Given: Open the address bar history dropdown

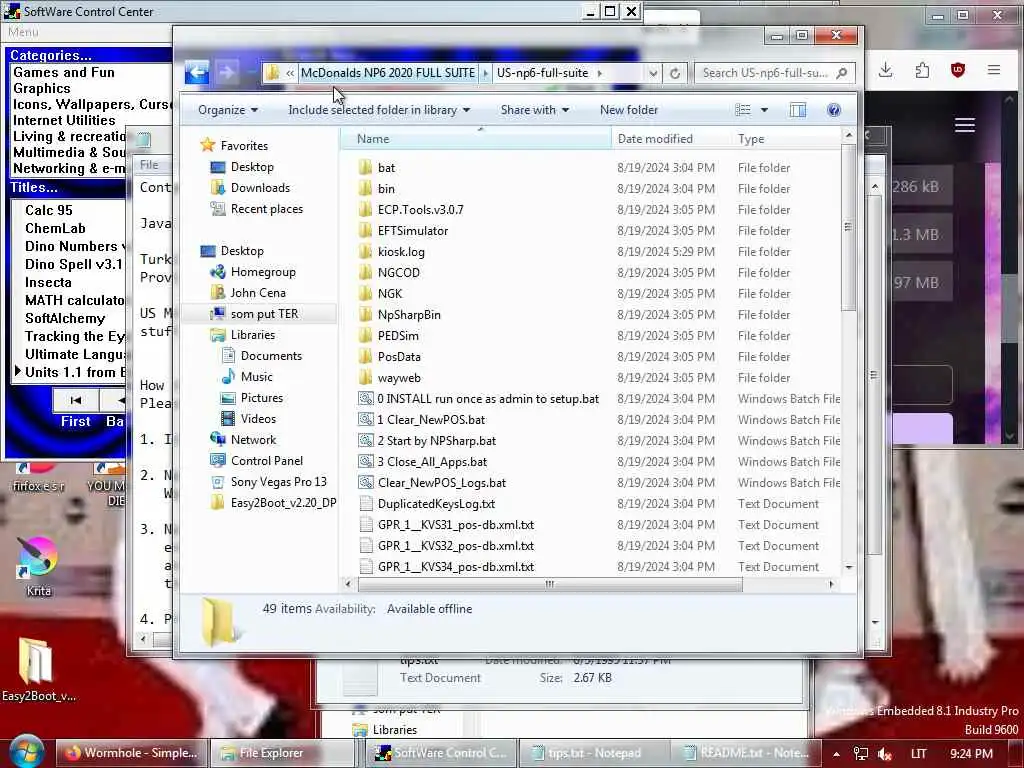Looking at the screenshot, I should click(x=653, y=73).
